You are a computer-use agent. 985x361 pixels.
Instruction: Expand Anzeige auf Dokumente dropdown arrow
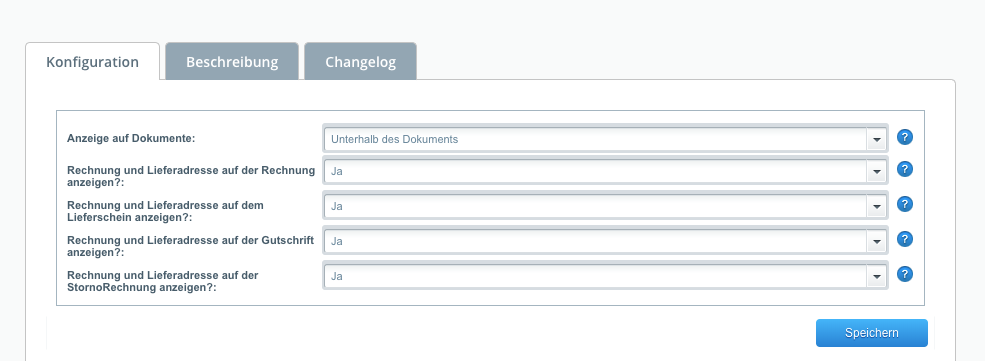(876, 139)
